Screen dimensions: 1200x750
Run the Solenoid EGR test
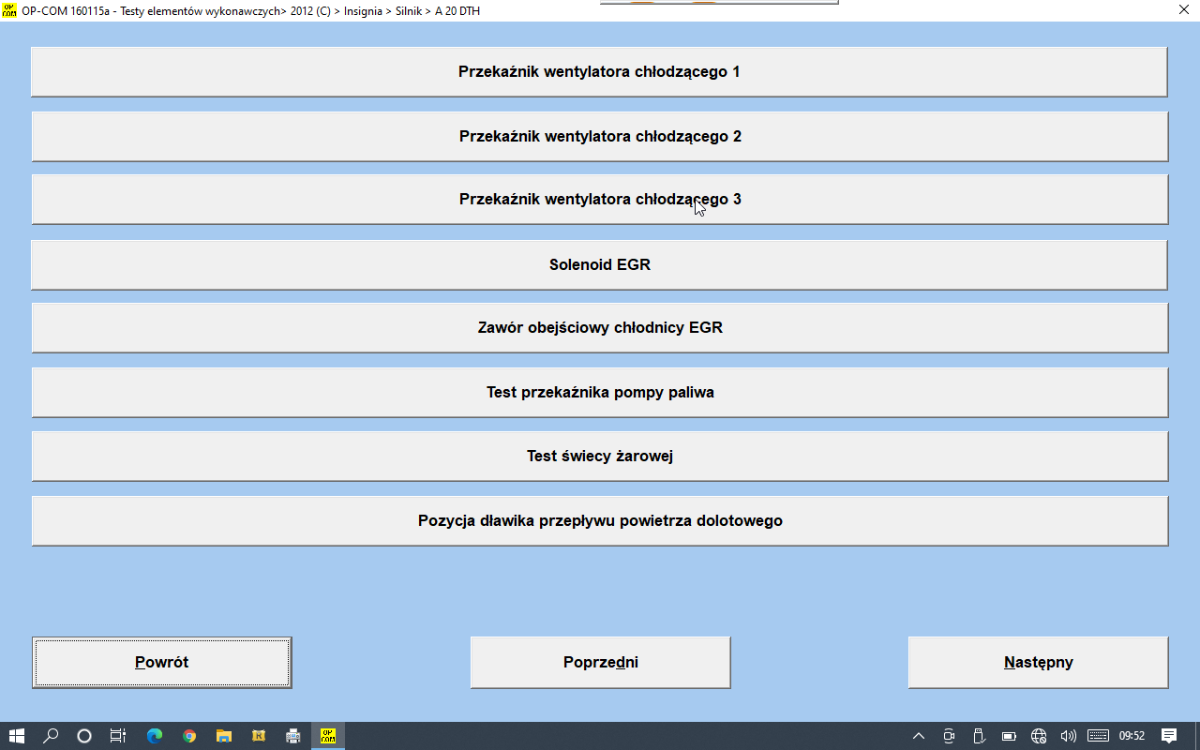599,265
